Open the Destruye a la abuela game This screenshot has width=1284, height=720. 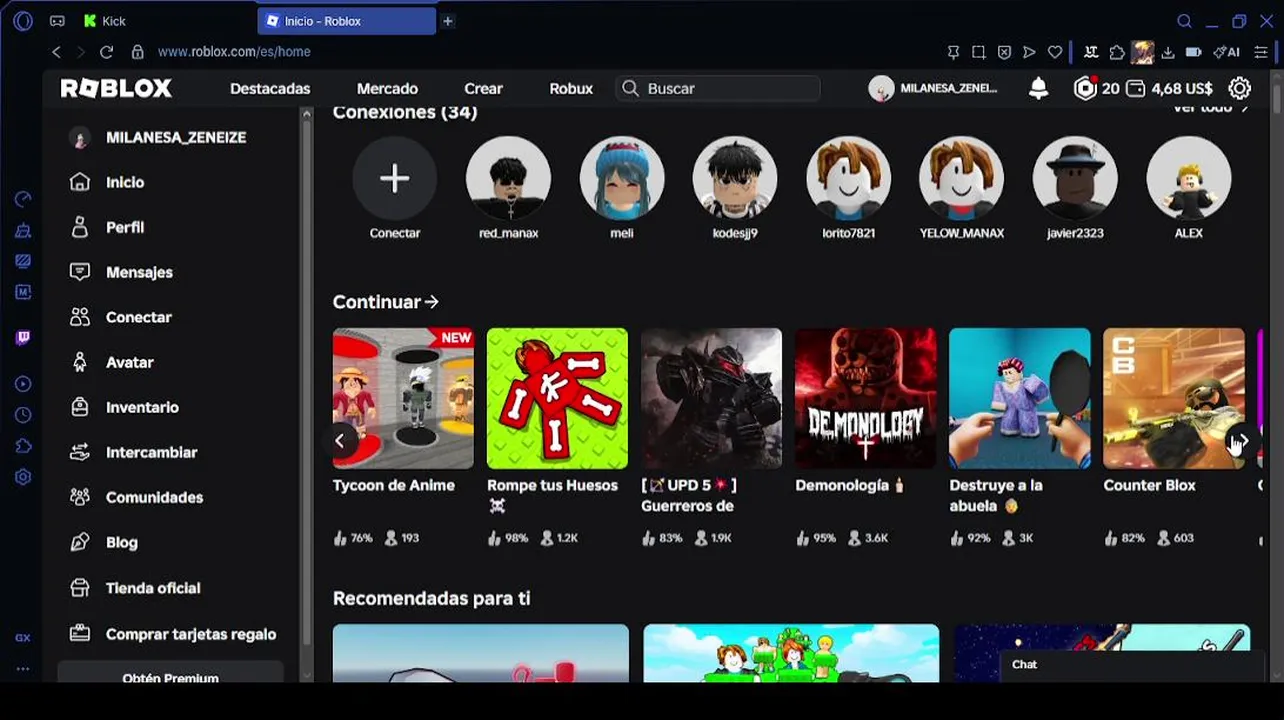[x=1019, y=398]
